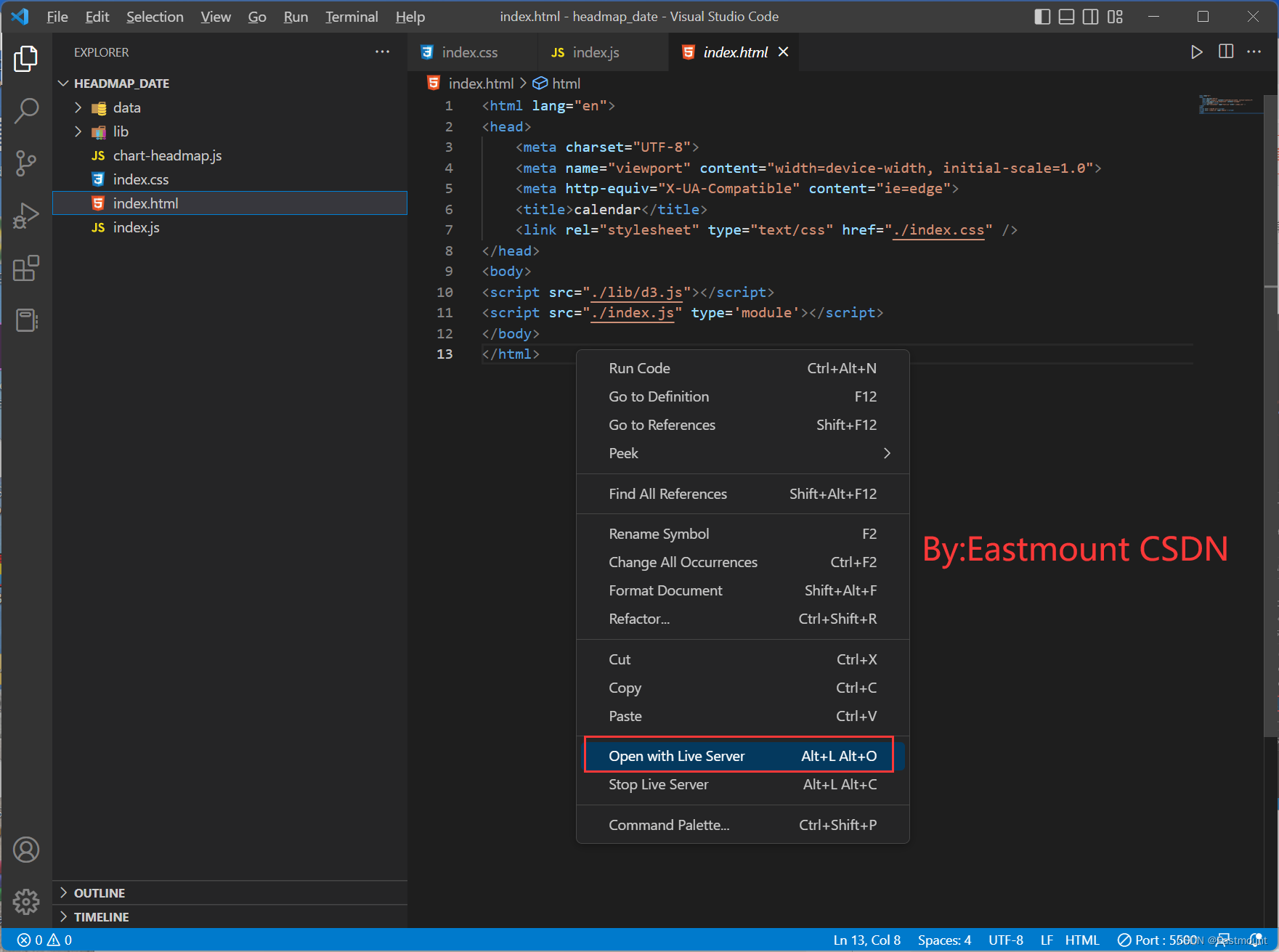Image resolution: width=1279 pixels, height=952 pixels.
Task: Select Stop Live Server
Action: click(743, 784)
